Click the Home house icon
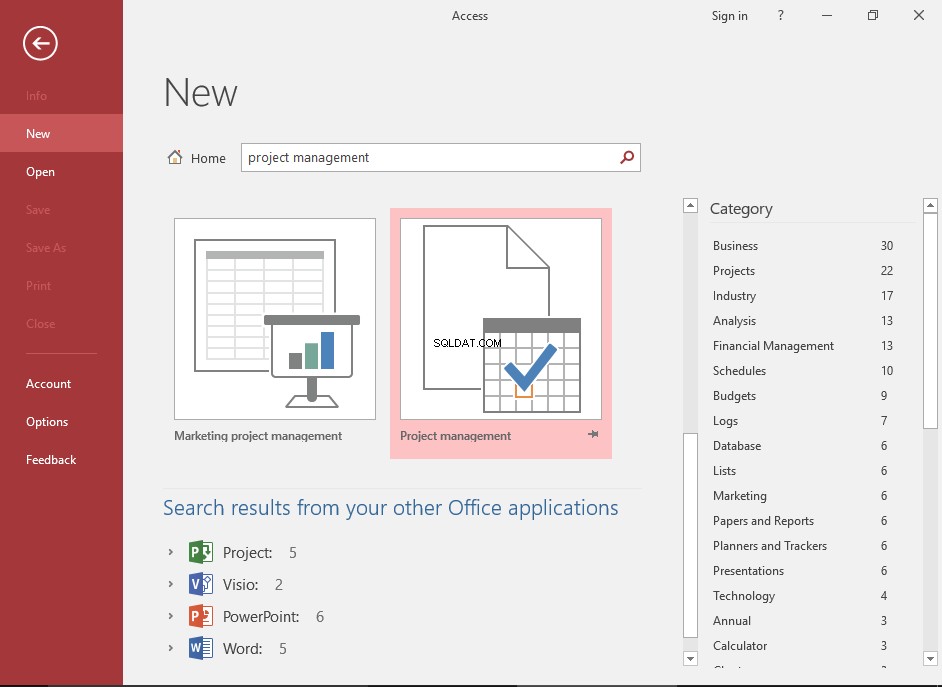This screenshot has width=942, height=687. click(x=175, y=157)
